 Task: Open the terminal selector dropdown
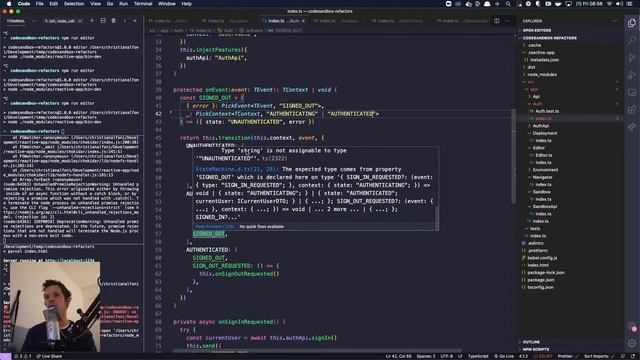point(63,21)
